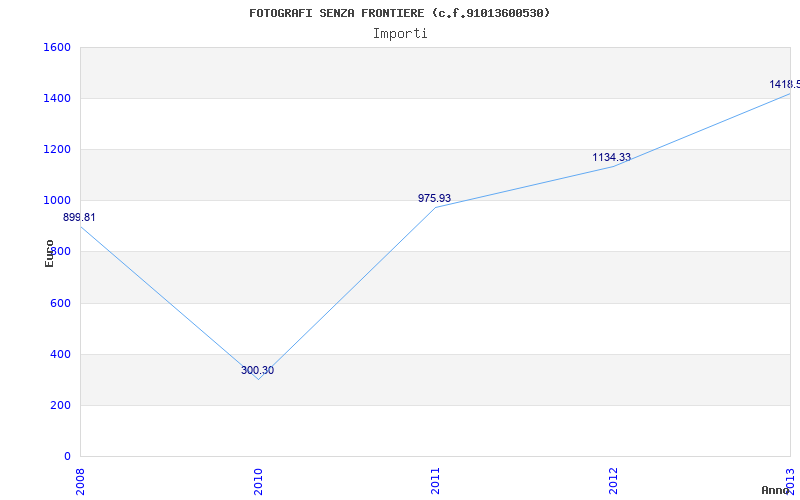
Task: Select the 975.93 data label
Action: [434, 198]
